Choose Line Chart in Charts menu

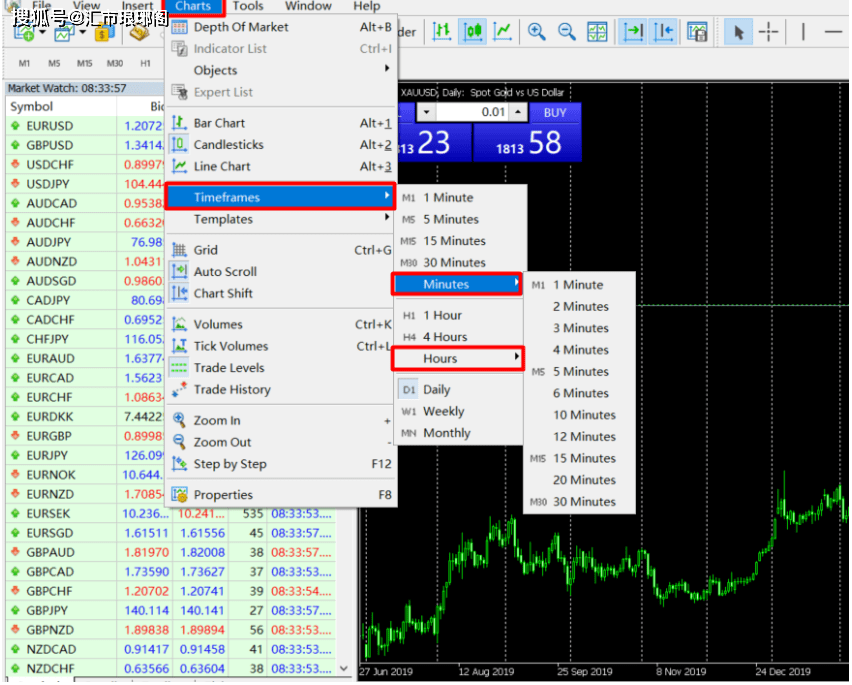point(281,166)
